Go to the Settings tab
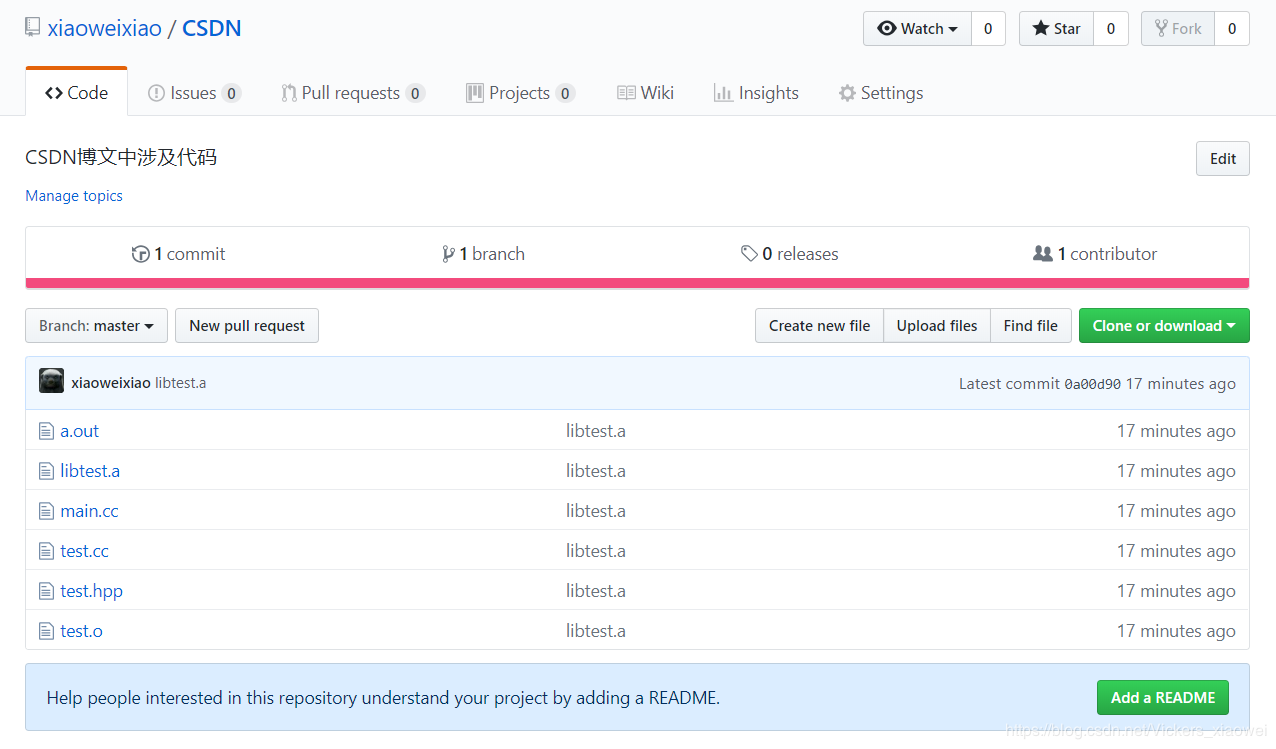 point(880,93)
